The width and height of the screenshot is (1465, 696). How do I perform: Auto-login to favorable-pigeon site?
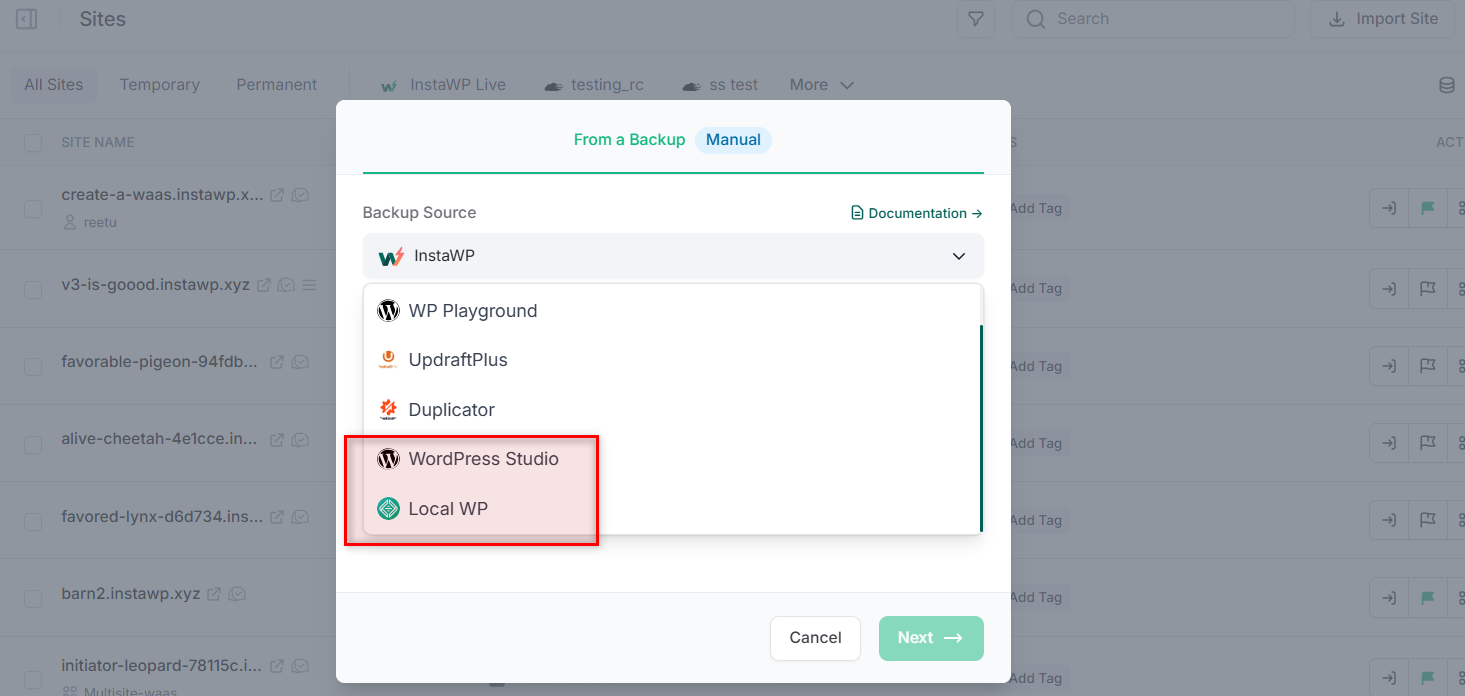tap(1389, 366)
